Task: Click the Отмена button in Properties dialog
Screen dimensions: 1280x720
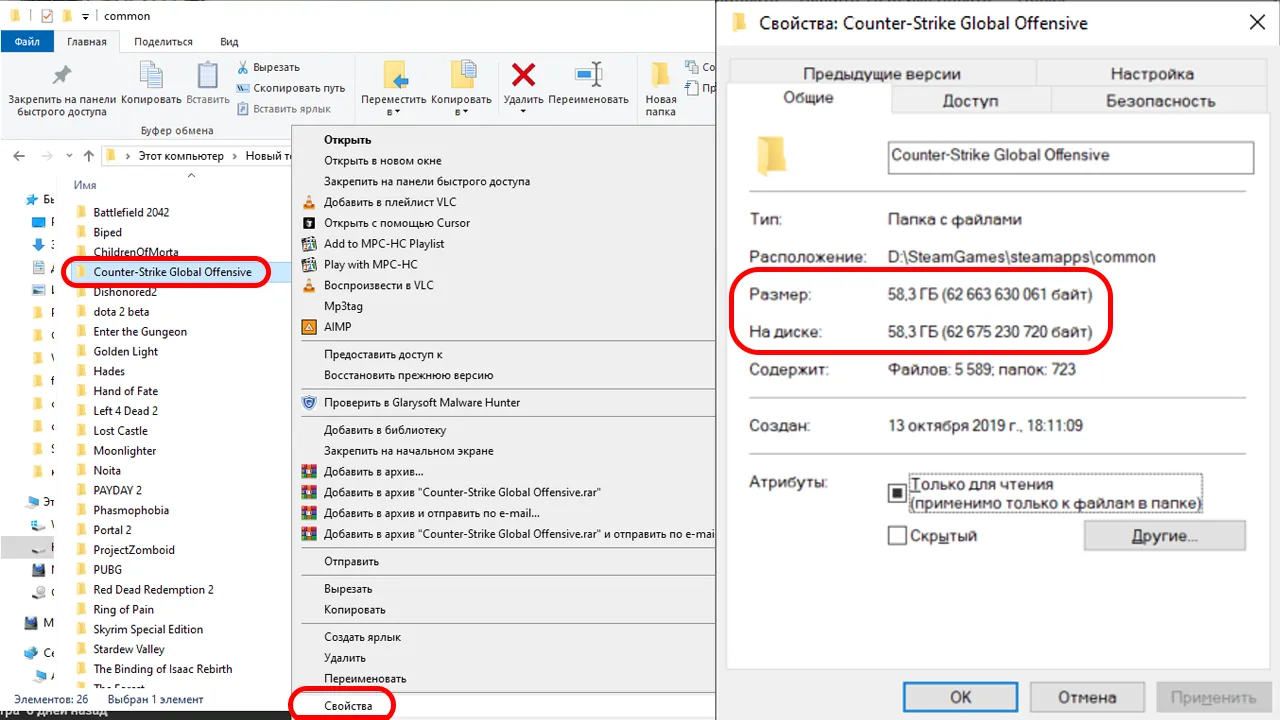Action: (1086, 697)
